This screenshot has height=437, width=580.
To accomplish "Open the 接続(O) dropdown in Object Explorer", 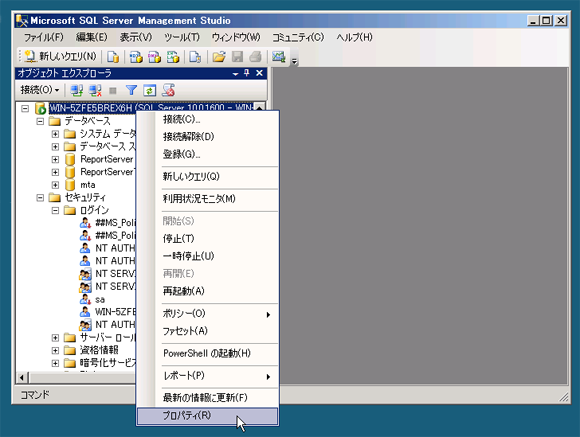I will click(40, 90).
